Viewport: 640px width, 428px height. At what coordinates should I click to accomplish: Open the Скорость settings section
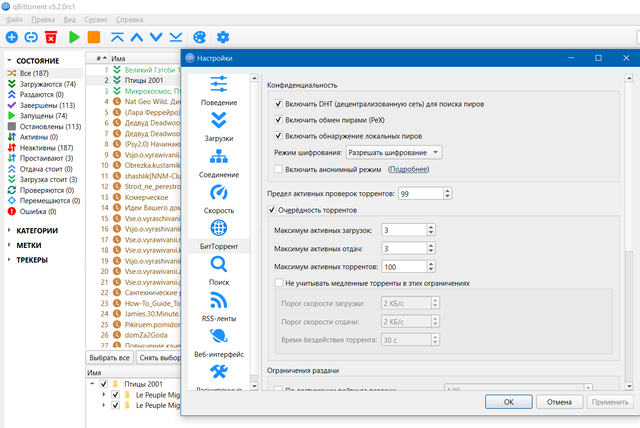pyautogui.click(x=219, y=199)
